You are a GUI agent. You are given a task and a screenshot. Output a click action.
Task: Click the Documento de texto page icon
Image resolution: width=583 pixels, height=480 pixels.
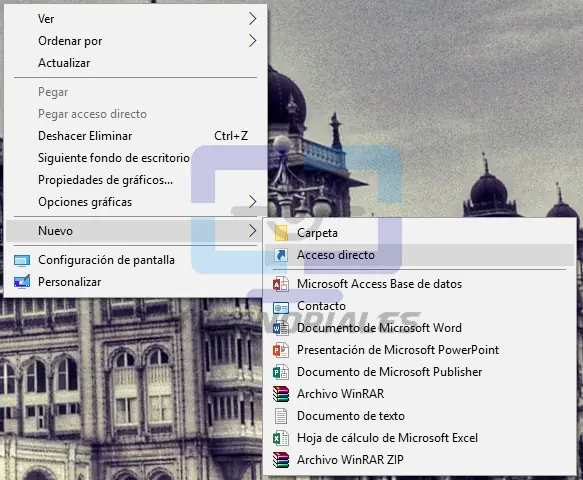[281, 416]
